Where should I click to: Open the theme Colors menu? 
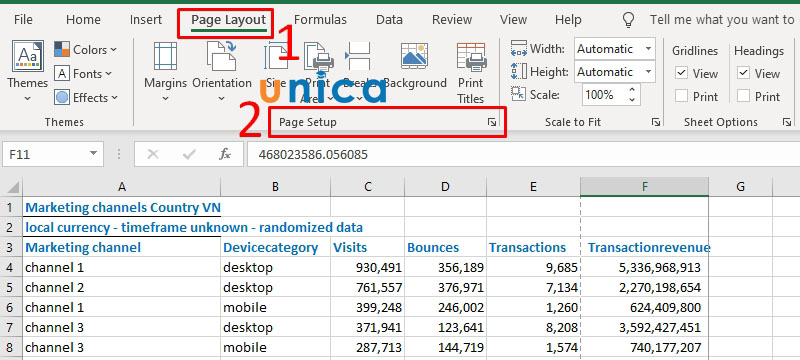point(86,49)
